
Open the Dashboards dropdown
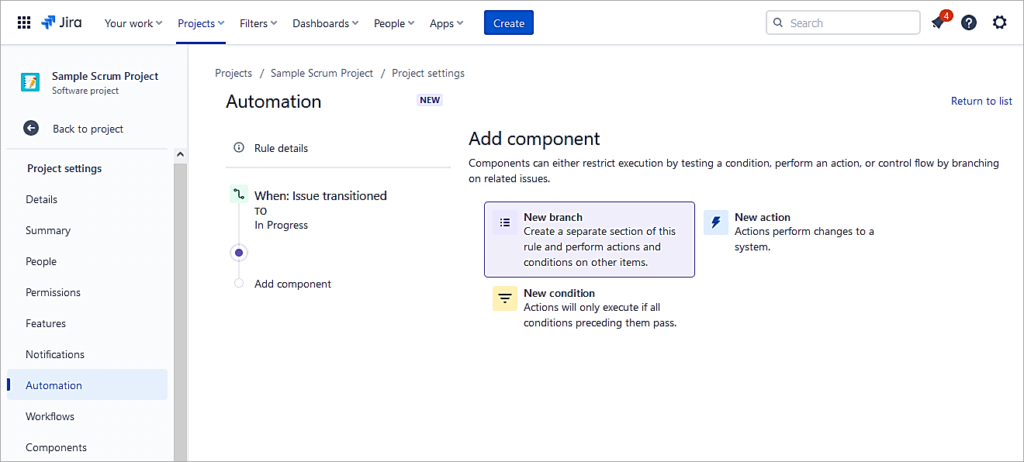pyautogui.click(x=327, y=23)
